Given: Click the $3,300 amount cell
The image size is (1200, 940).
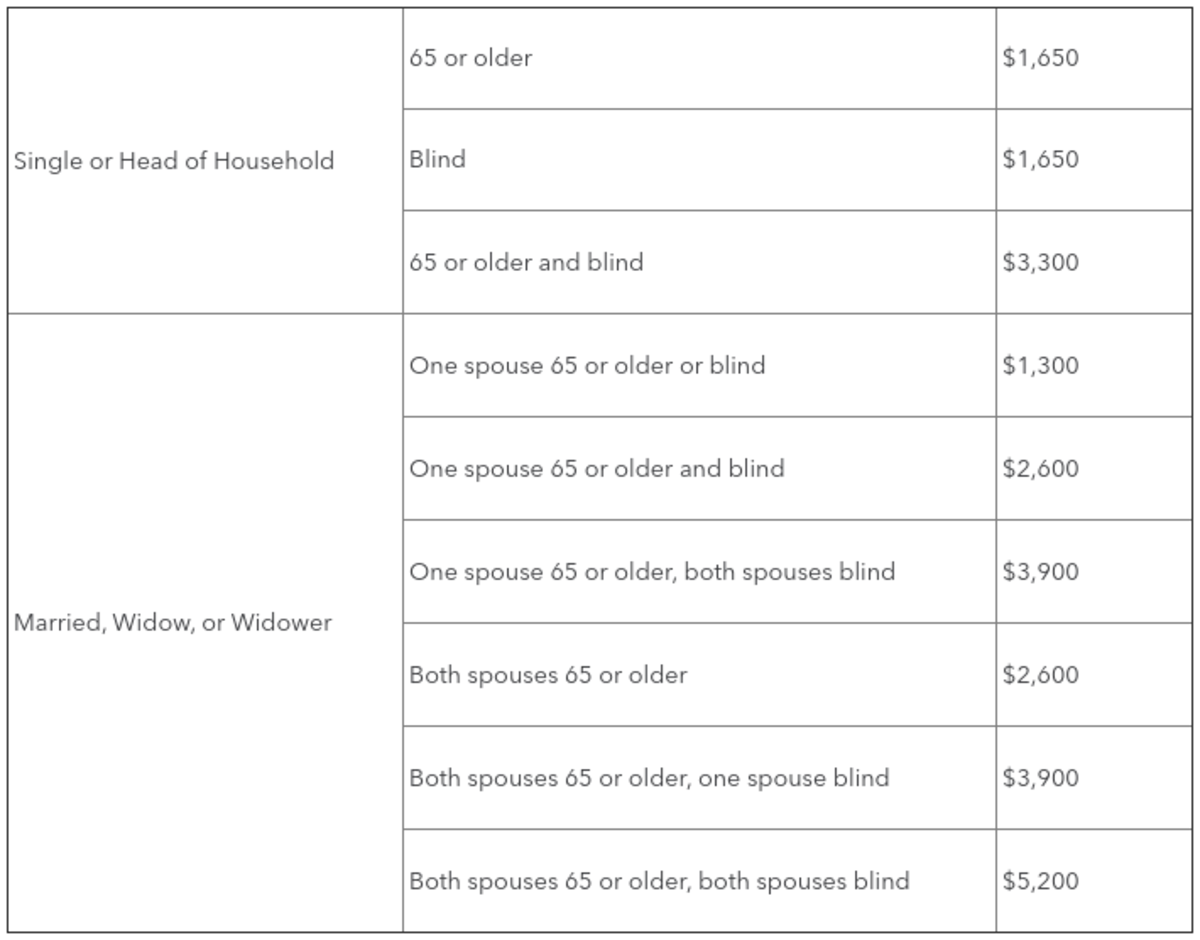Looking at the screenshot, I should [1041, 262].
